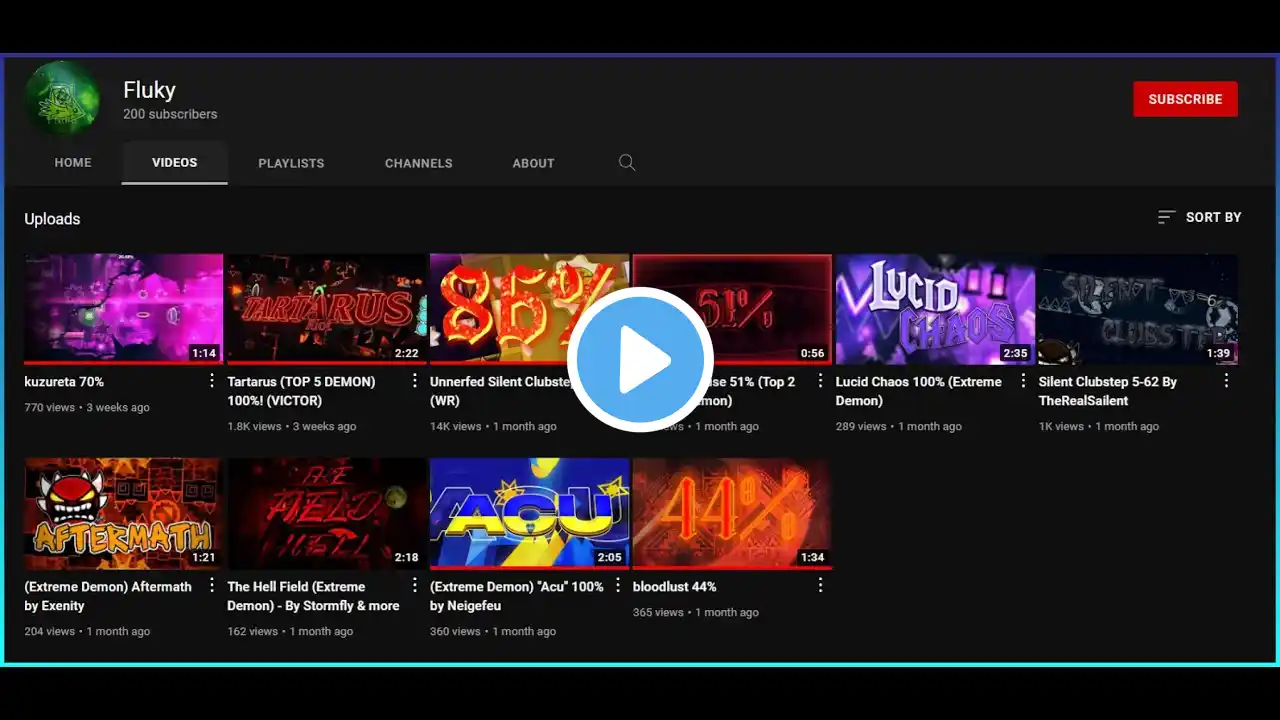Click "1.8K views" under Tartarus
This screenshot has height=720, width=1280.
(255, 426)
